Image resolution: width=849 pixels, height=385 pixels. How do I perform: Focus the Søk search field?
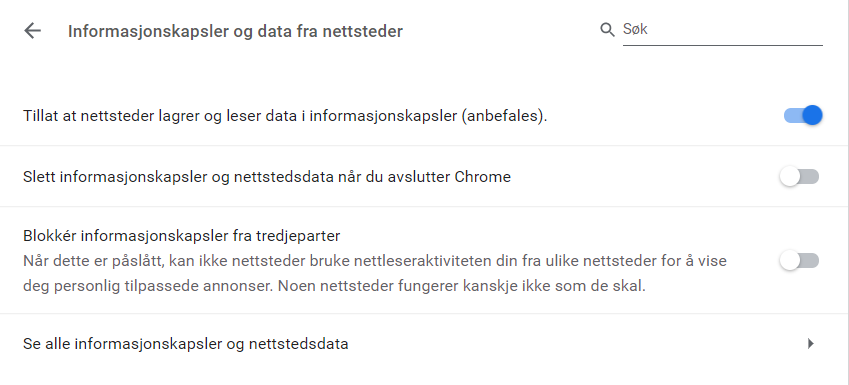pyautogui.click(x=723, y=30)
